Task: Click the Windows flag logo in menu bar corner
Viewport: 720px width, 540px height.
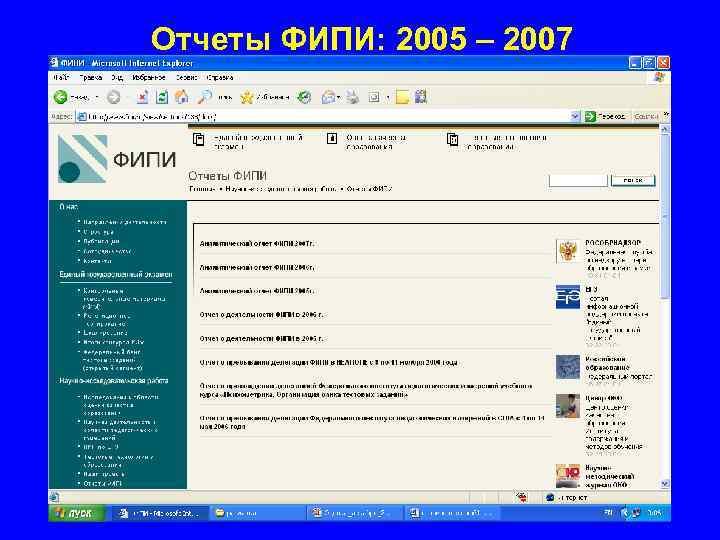Action: (659, 77)
